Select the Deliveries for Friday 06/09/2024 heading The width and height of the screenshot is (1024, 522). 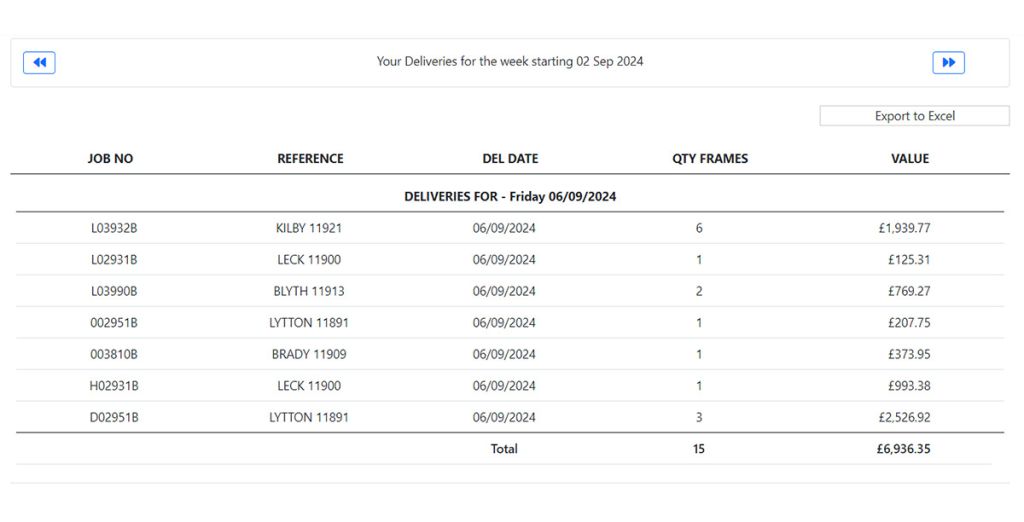[x=510, y=196]
